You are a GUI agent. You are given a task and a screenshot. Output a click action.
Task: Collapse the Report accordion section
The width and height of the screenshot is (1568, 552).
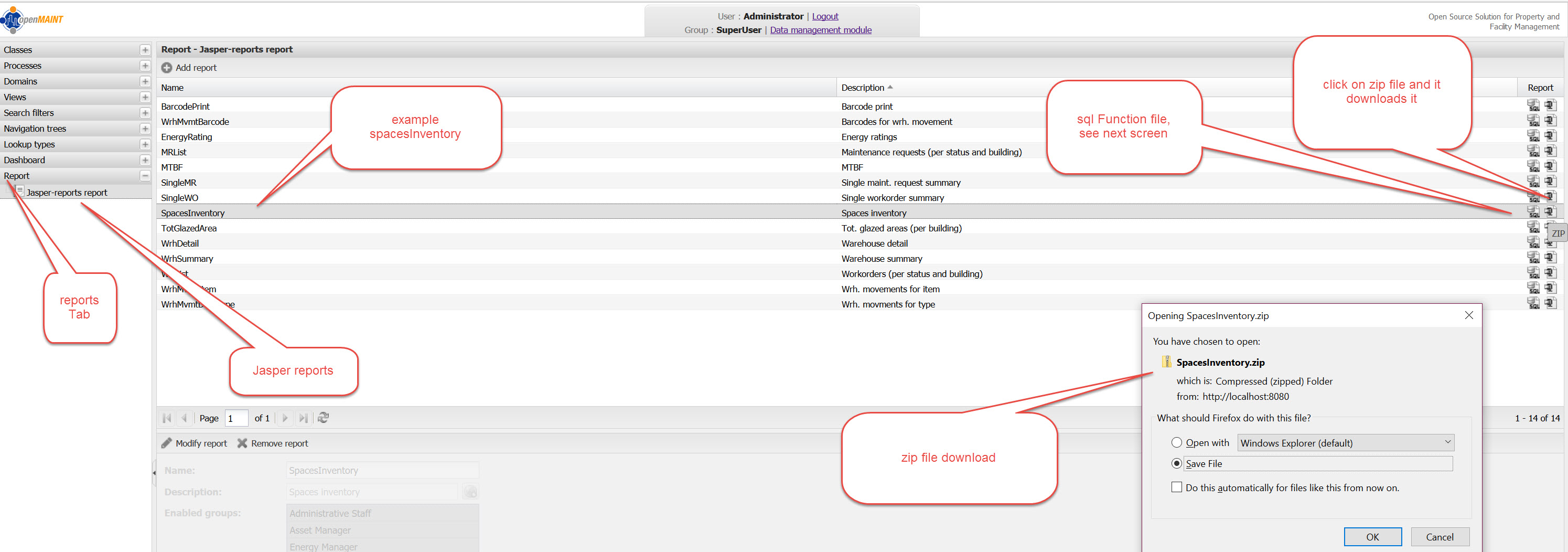pyautogui.click(x=145, y=176)
